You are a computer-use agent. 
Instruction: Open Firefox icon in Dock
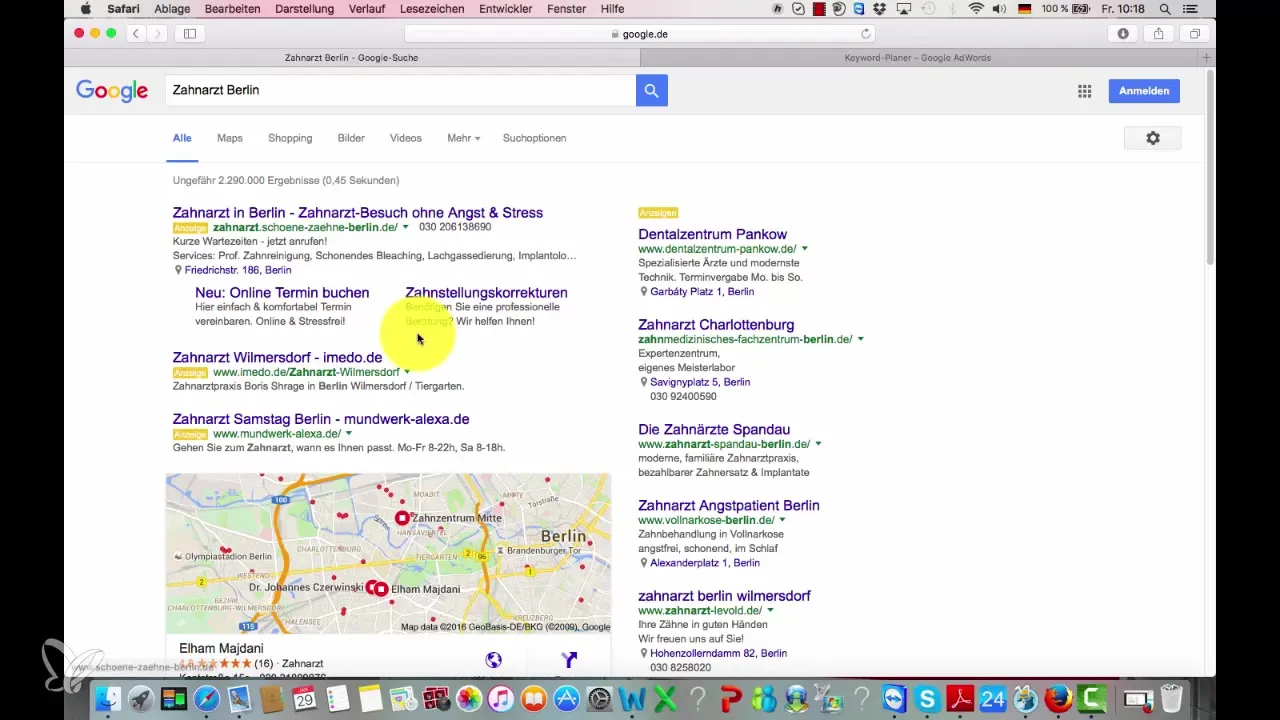point(1058,698)
